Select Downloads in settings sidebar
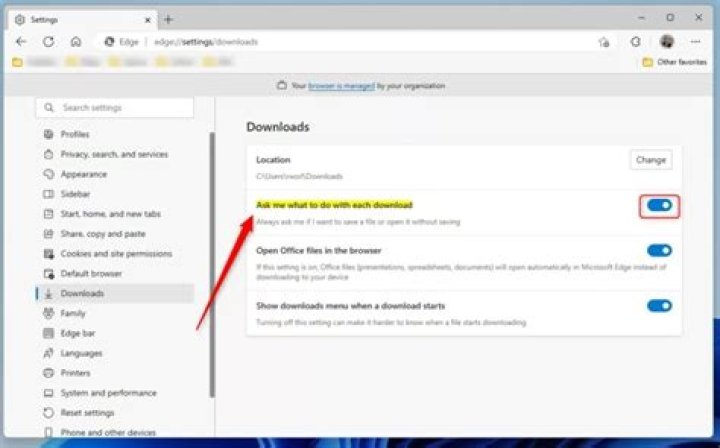Screen dimensions: 720x448 point(115,293)
